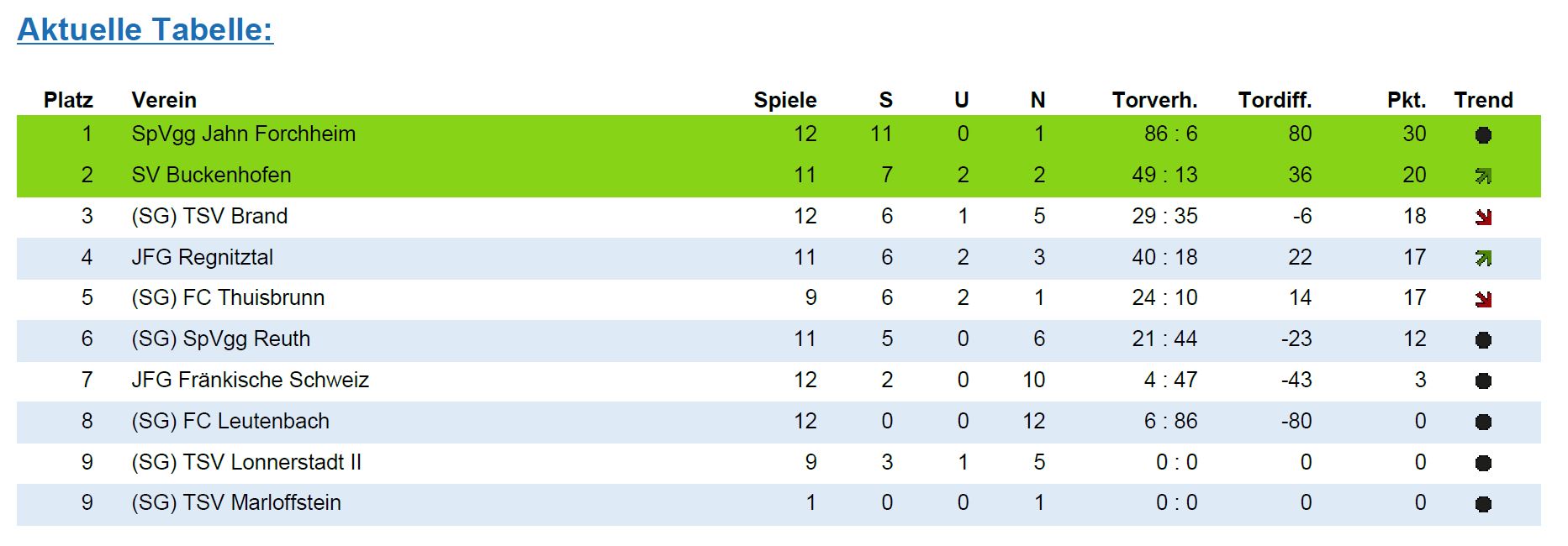
Task: Click the red down arrow for TSV Brand
Action: [x=1483, y=218]
